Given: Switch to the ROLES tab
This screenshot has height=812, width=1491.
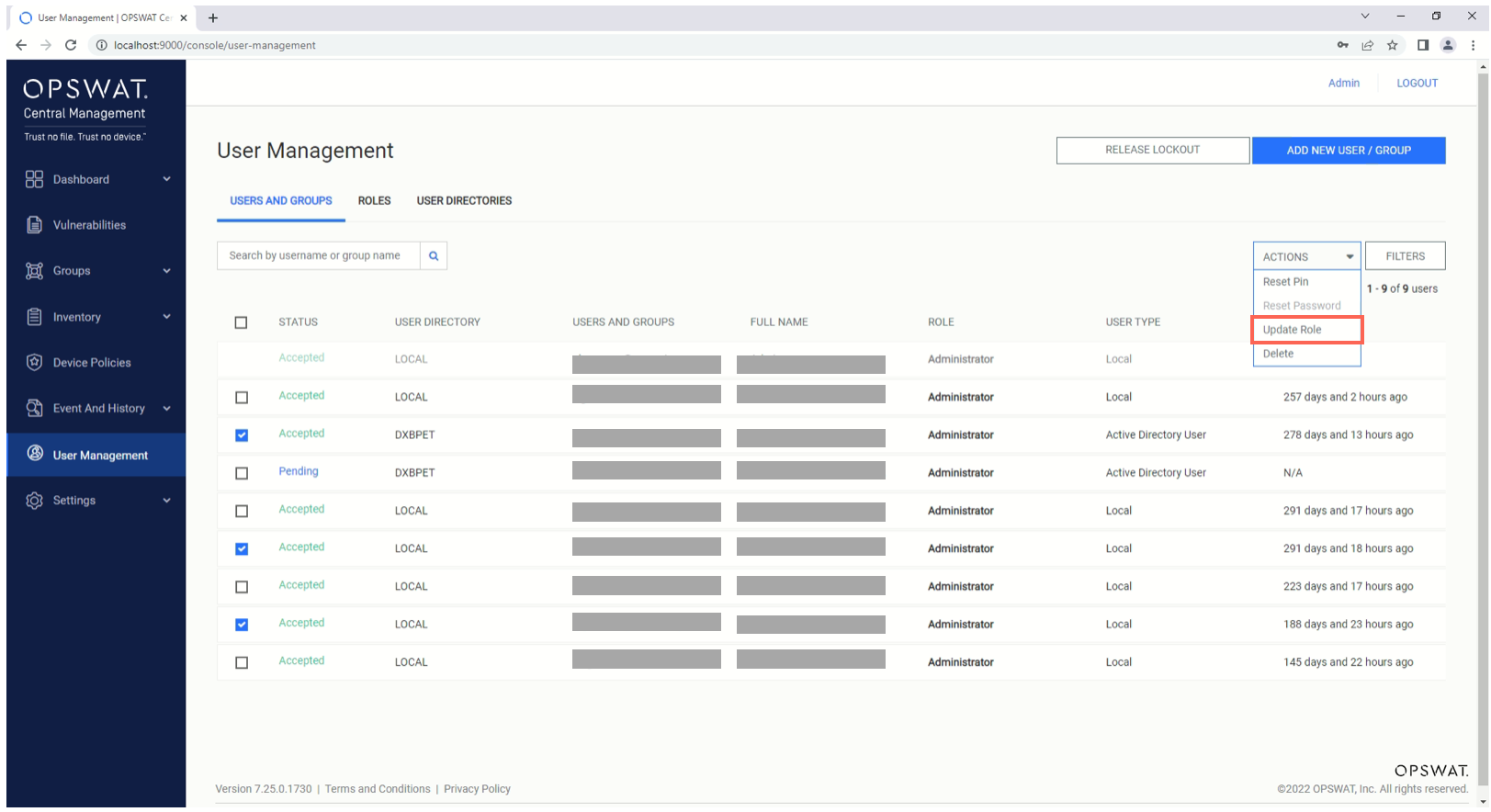Looking at the screenshot, I should pyautogui.click(x=374, y=200).
